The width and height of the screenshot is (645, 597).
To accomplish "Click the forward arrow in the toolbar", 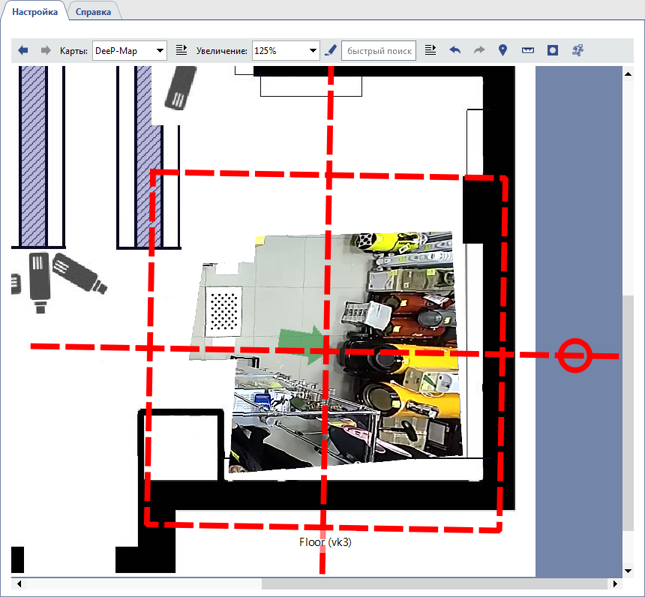I will (45, 50).
